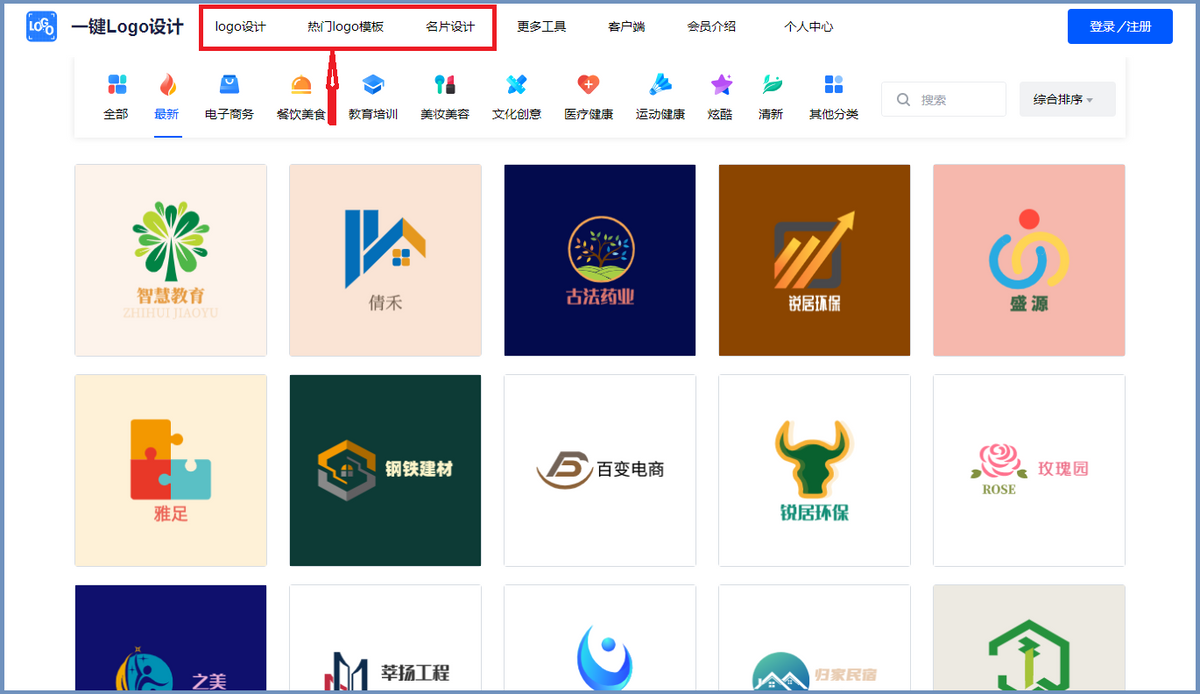
Task: Open the green hexagon house logo template
Action: click(1029, 638)
